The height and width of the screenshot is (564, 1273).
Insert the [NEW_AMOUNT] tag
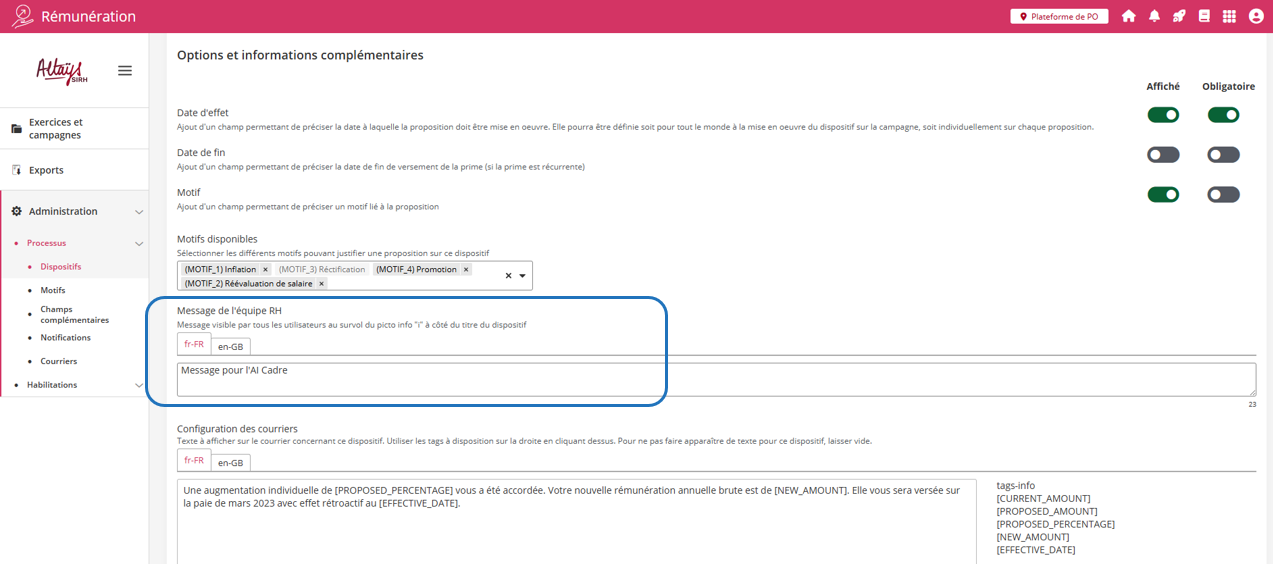pos(1032,537)
